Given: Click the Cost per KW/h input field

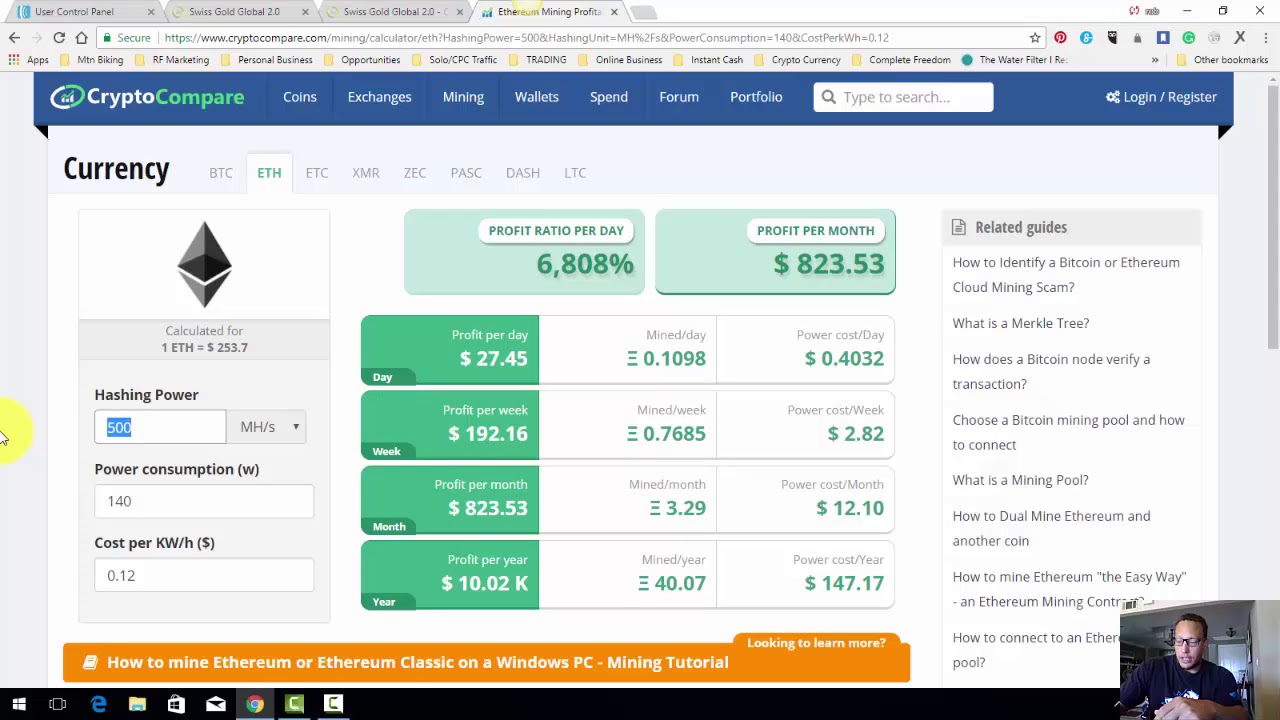Looking at the screenshot, I should (x=204, y=575).
